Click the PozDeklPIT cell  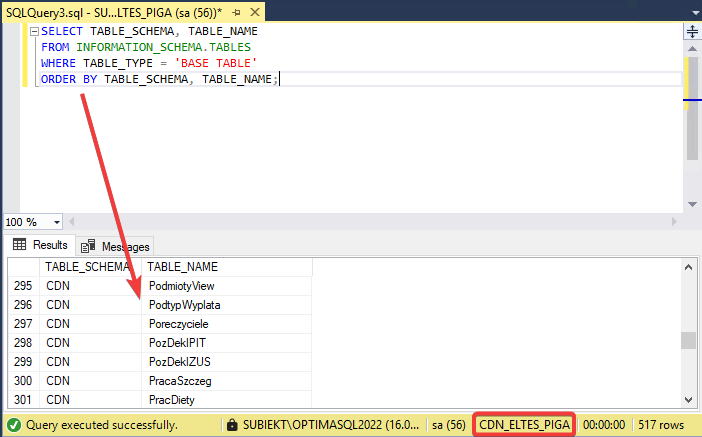pyautogui.click(x=227, y=343)
